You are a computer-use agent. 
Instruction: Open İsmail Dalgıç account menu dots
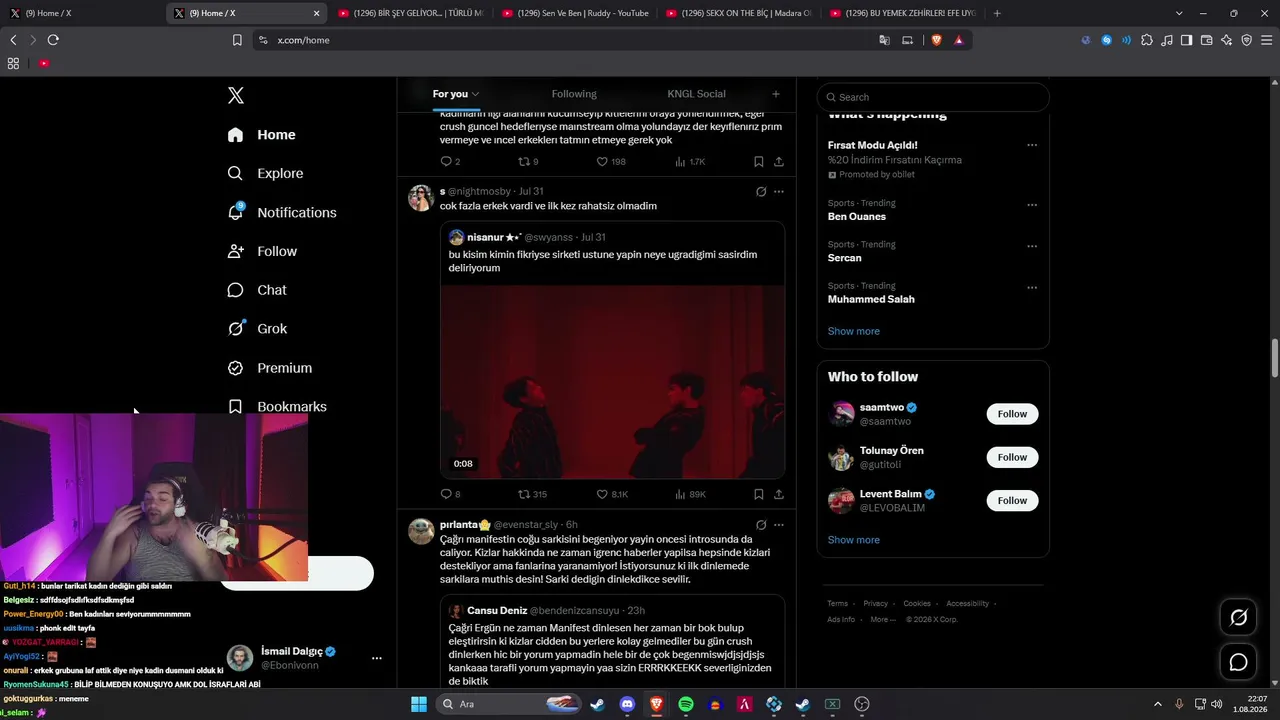(x=377, y=658)
